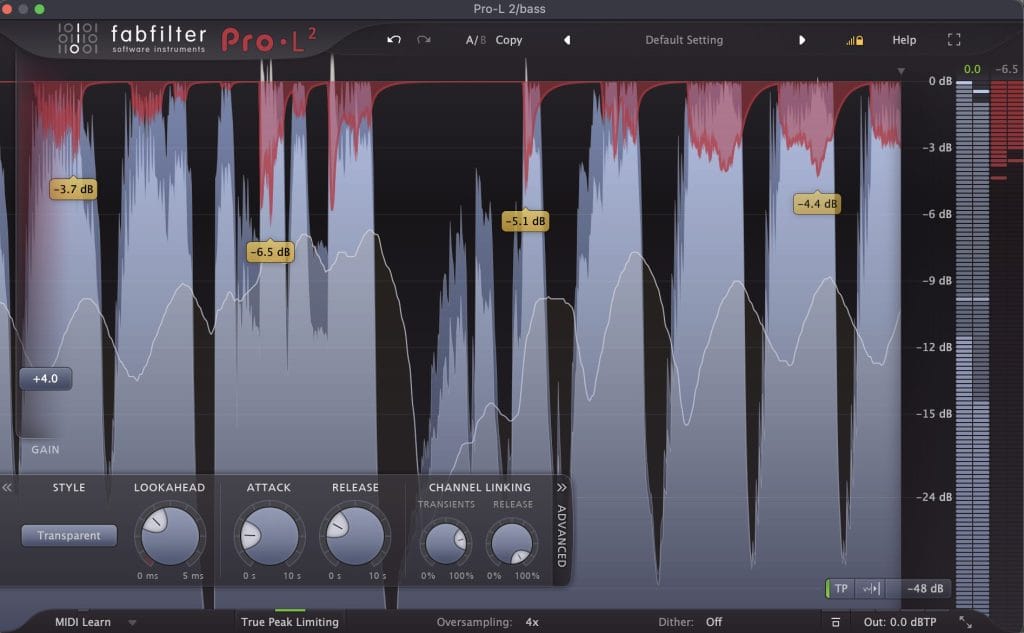Open the Help menu
1024x633 pixels.
904,40
